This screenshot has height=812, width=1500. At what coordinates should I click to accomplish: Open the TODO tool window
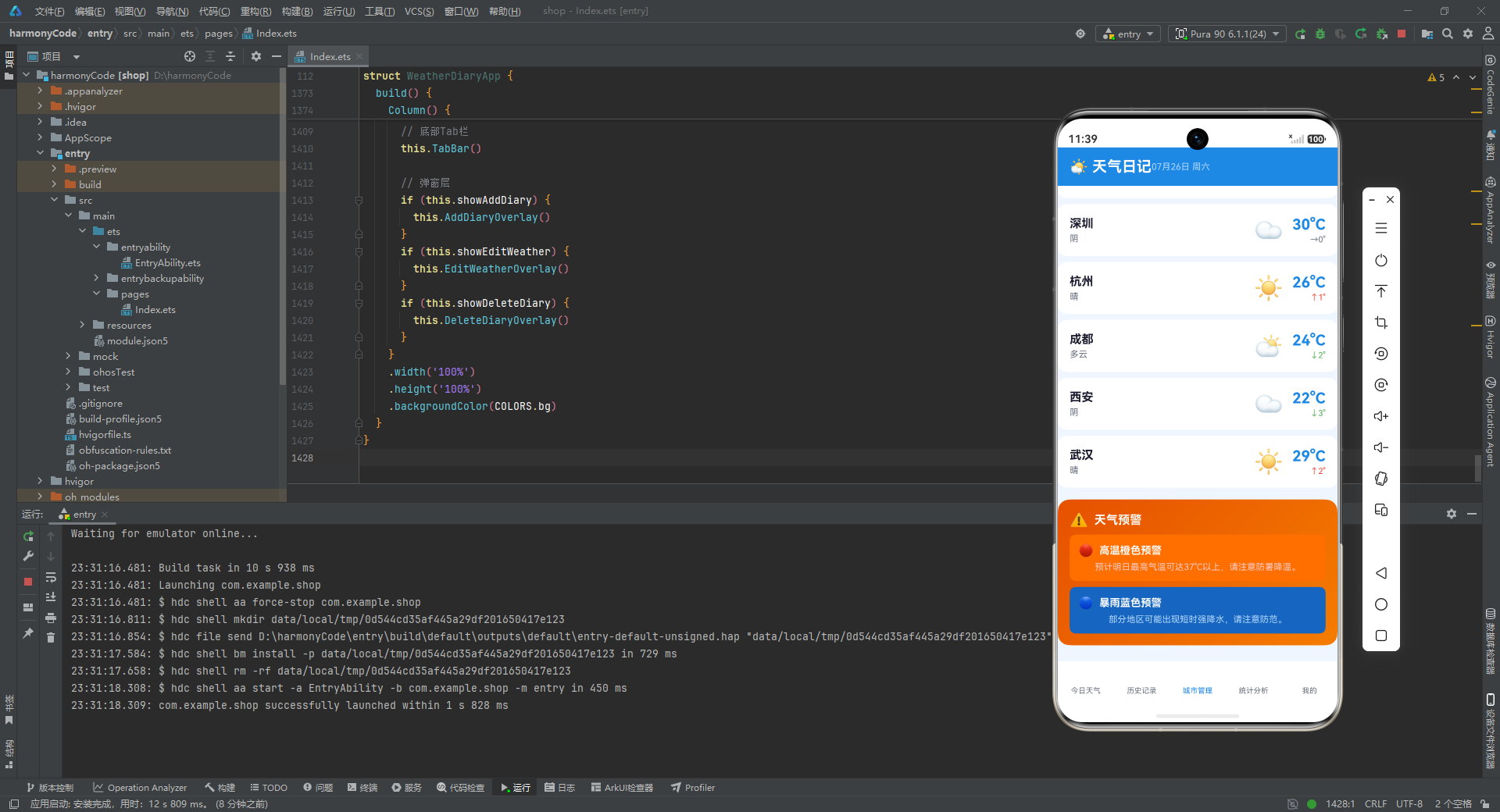click(269, 787)
